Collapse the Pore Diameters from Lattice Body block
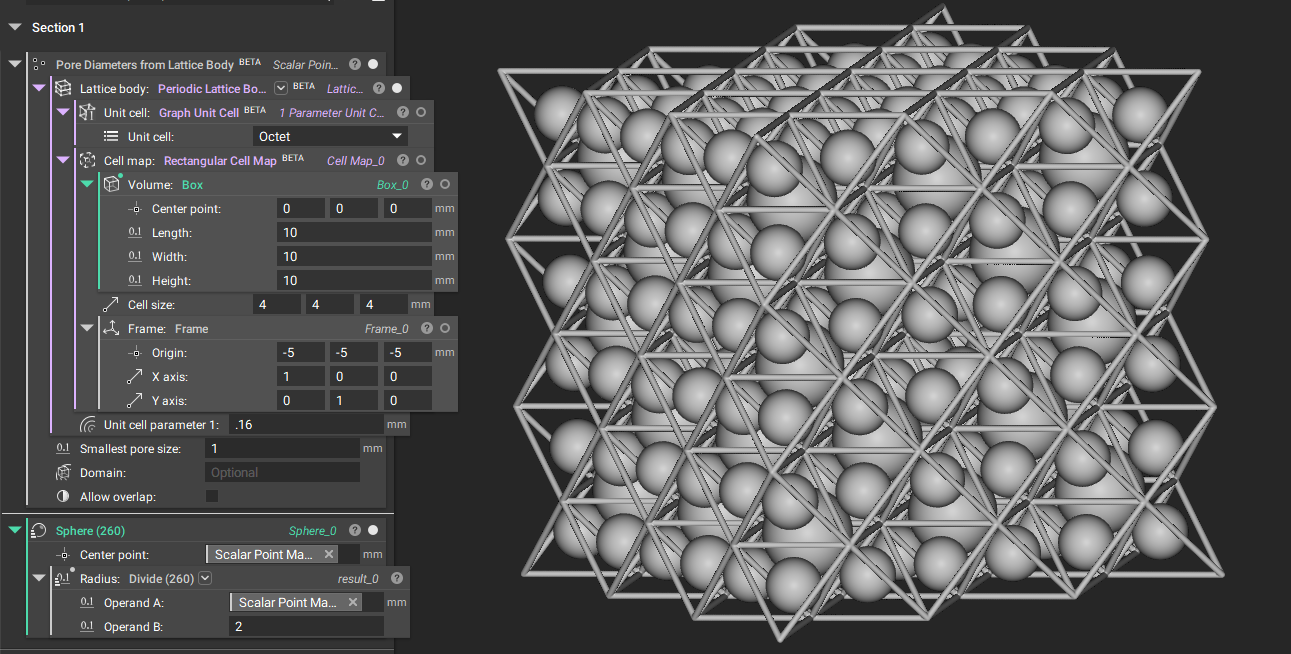The height and width of the screenshot is (654, 1291). point(14,64)
